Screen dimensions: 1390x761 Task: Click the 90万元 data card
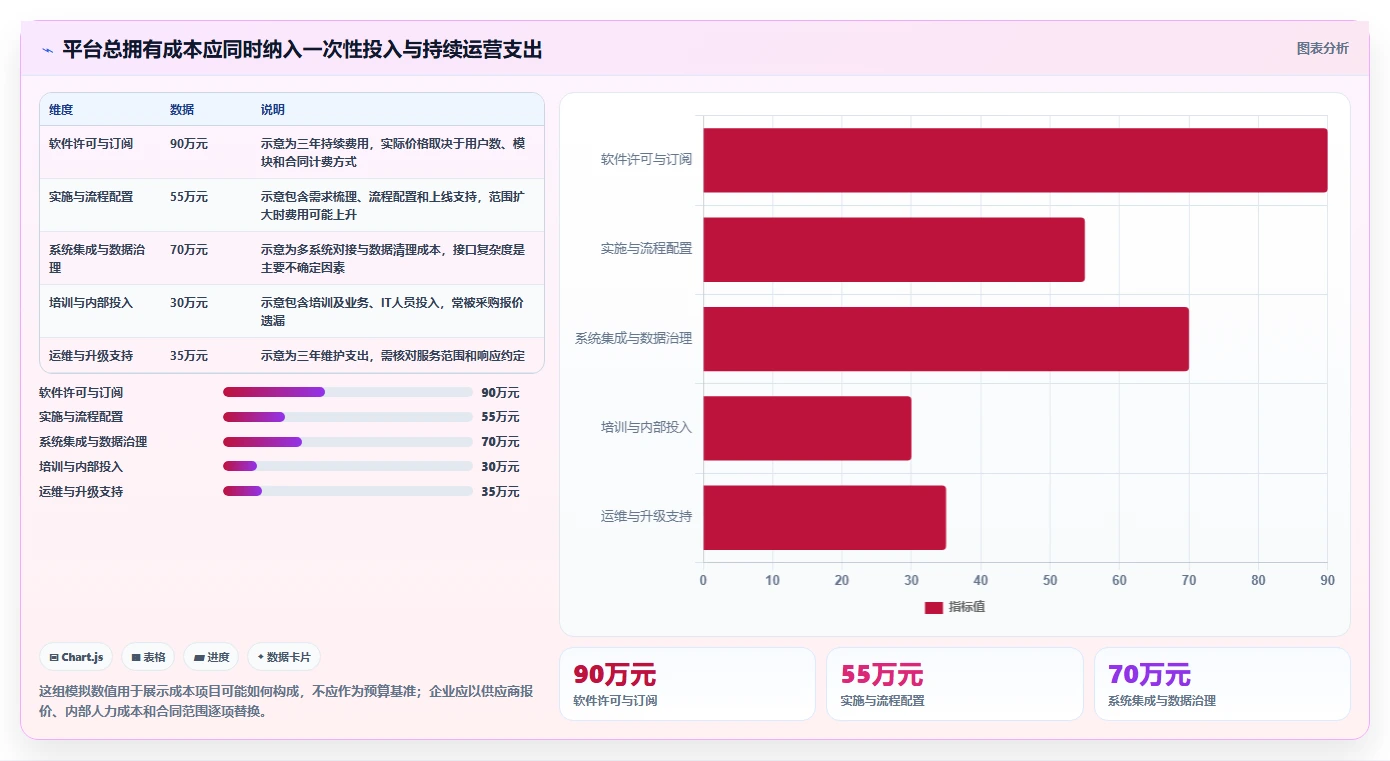(687, 684)
